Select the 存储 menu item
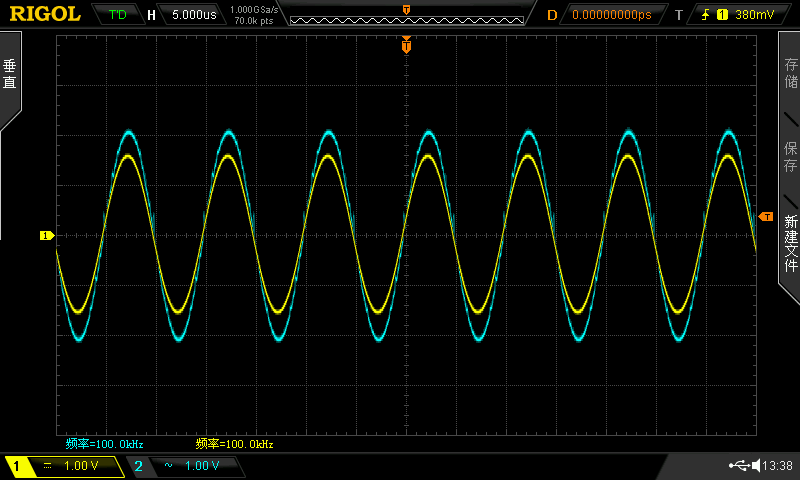This screenshot has height=480, width=800. point(790,76)
